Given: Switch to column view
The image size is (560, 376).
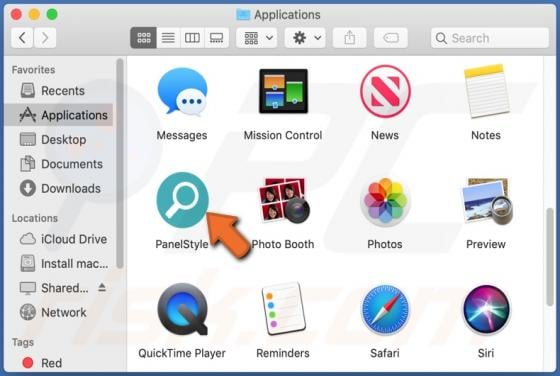Looking at the screenshot, I should point(192,37).
